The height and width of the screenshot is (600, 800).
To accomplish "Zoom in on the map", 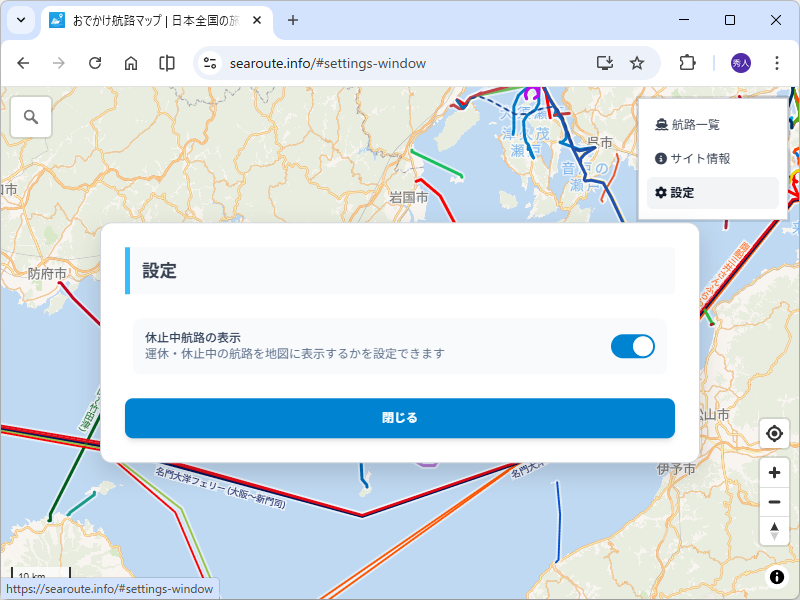I will 774,471.
